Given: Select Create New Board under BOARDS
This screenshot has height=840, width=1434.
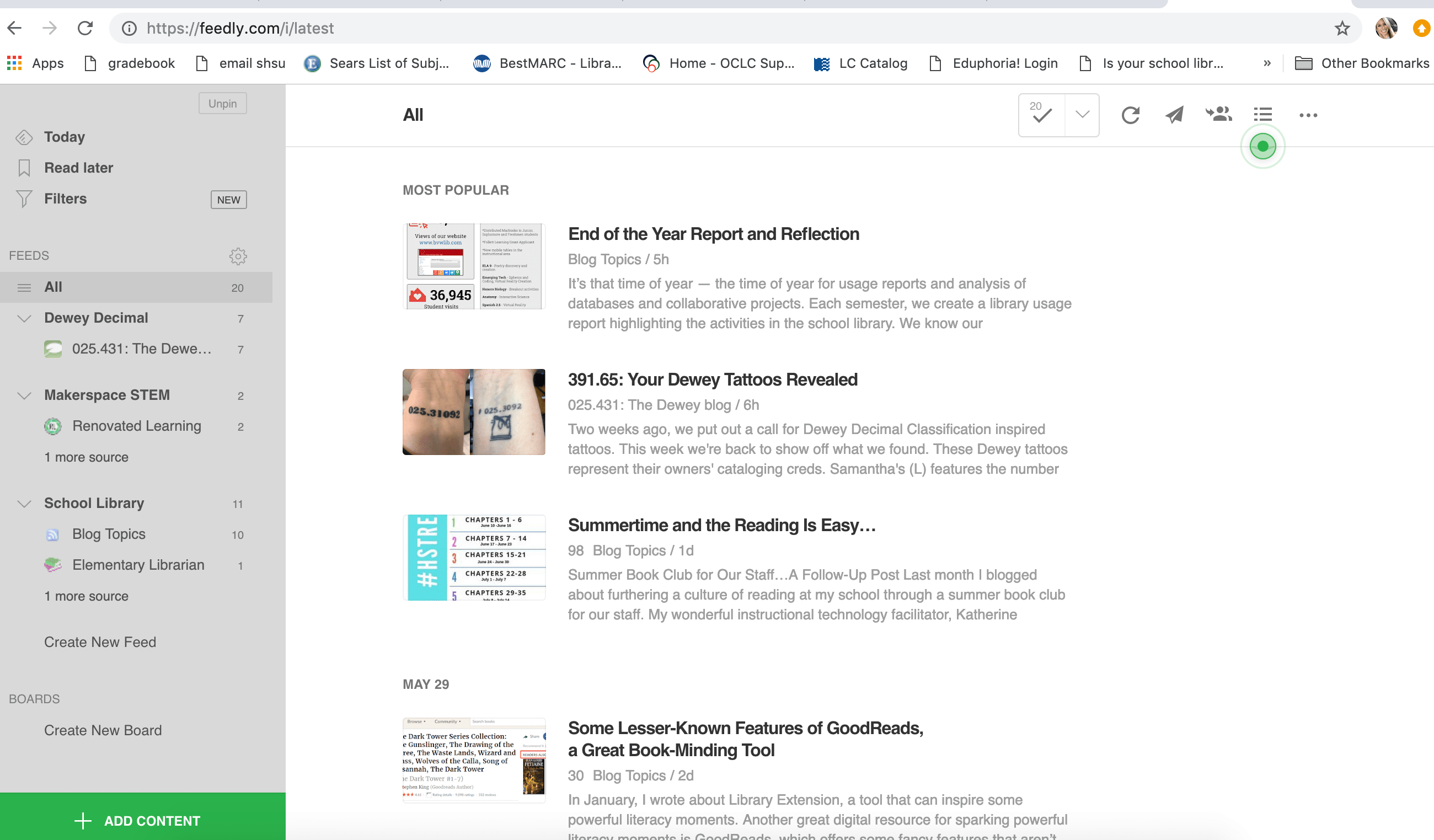Looking at the screenshot, I should (x=103, y=730).
